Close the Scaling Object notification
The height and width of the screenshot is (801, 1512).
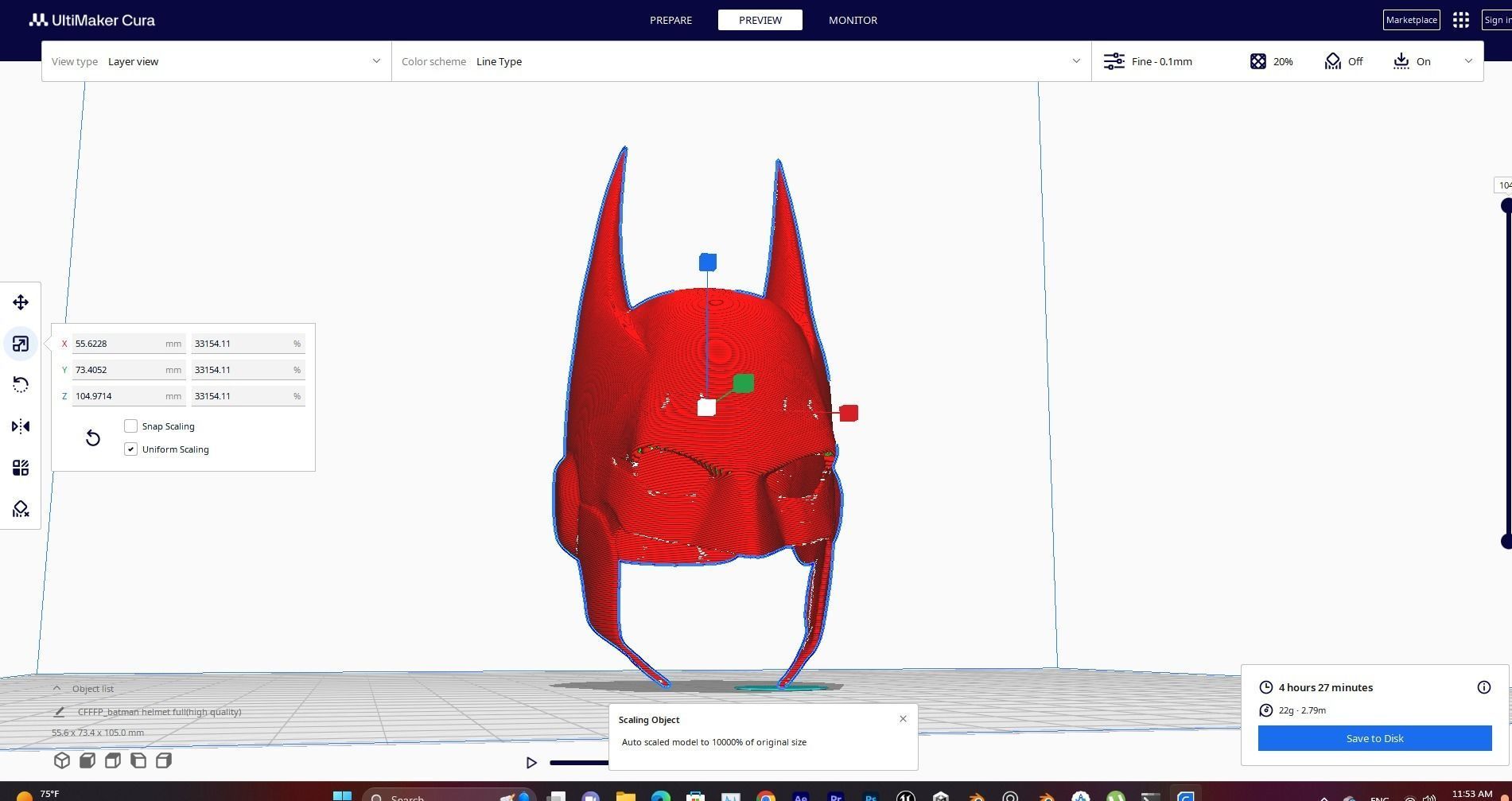[903, 719]
